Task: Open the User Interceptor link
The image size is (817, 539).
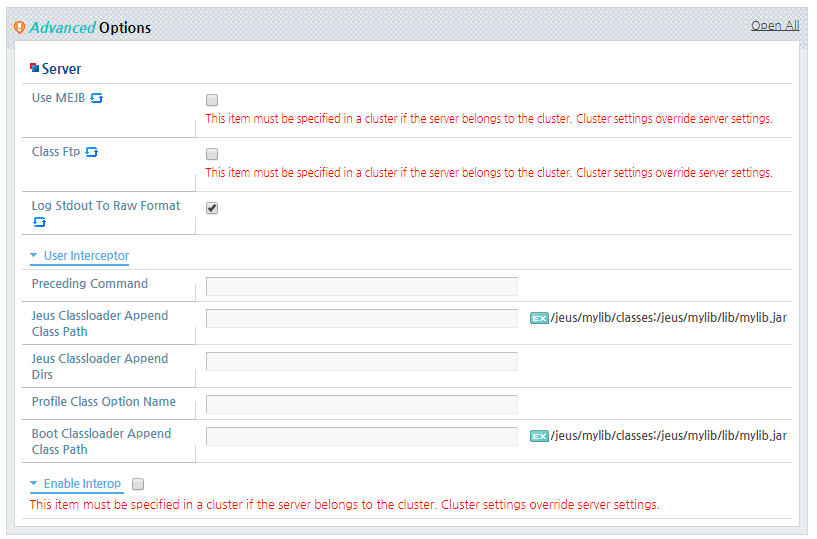Action: point(86,256)
